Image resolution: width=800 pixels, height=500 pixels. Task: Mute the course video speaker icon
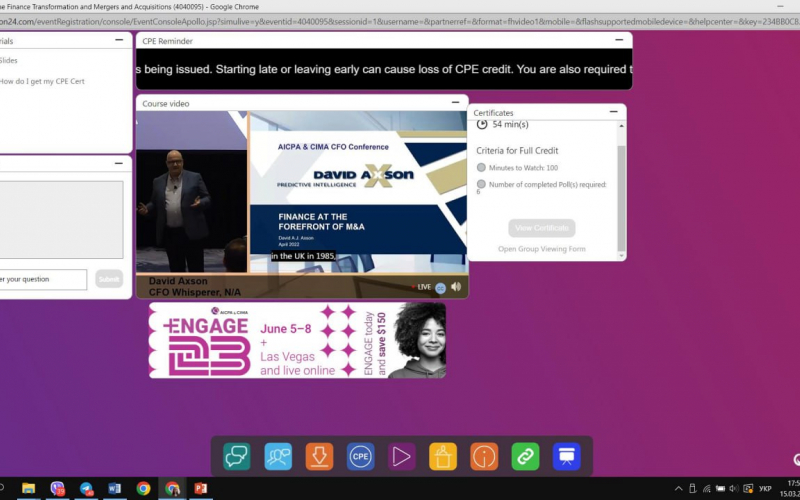(x=456, y=287)
